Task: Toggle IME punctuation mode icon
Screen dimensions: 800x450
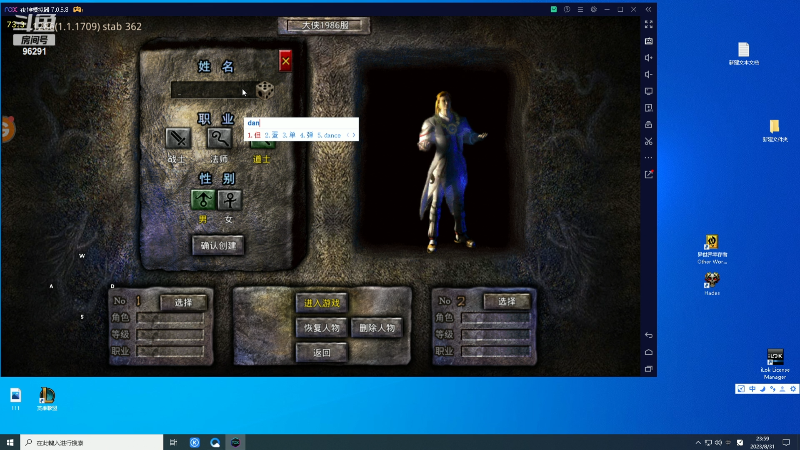Action: click(772, 389)
